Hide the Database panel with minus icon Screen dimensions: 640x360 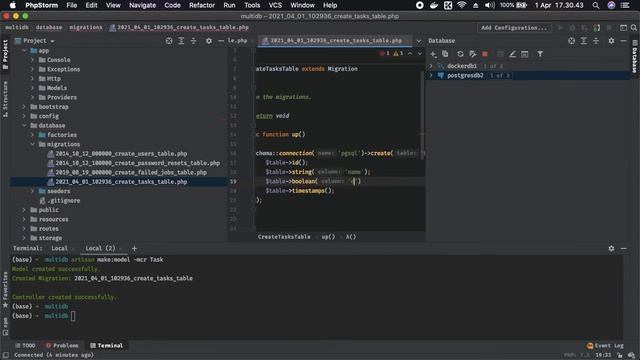pyautogui.click(x=623, y=41)
